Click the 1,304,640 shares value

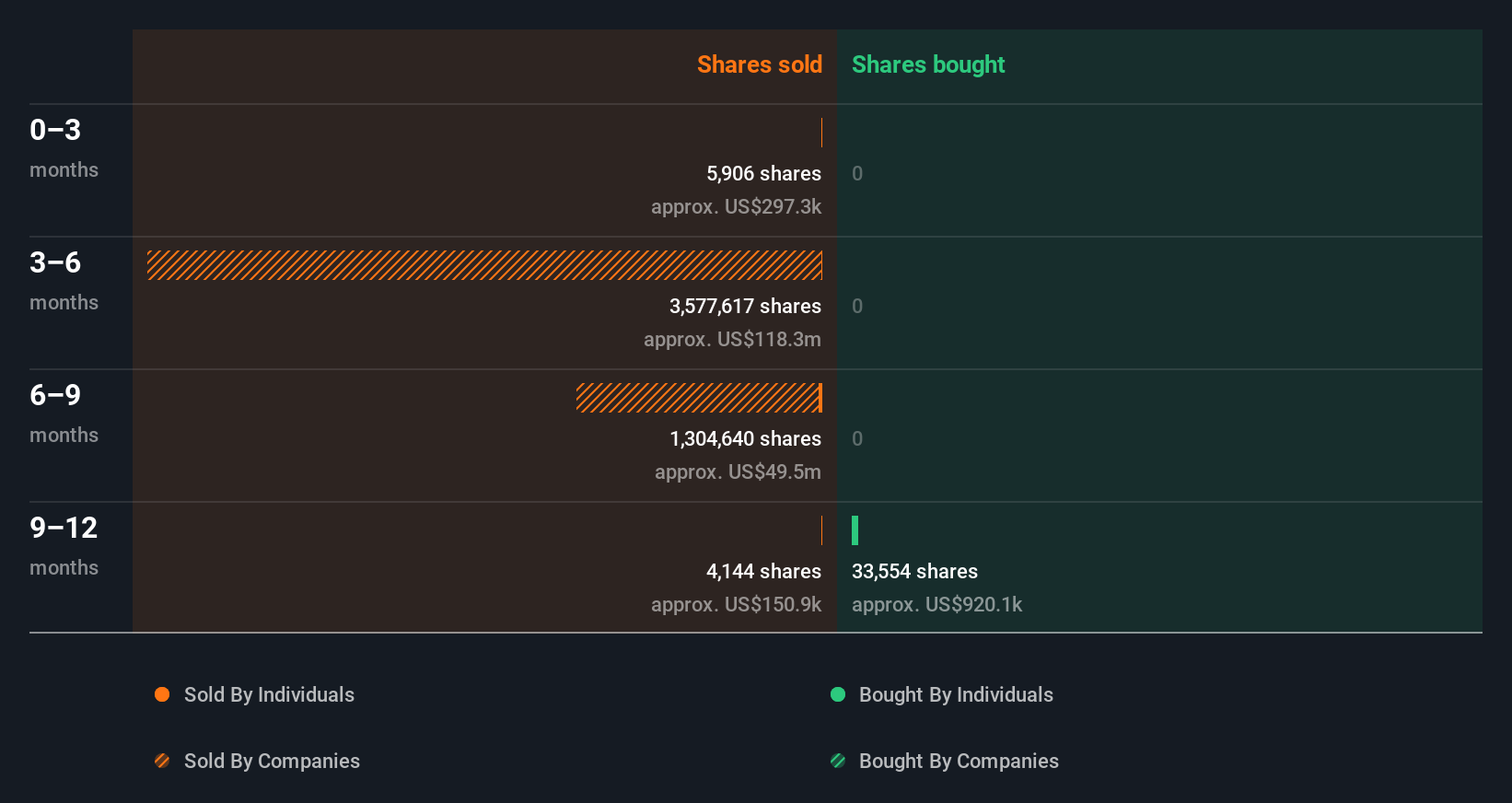(x=745, y=438)
